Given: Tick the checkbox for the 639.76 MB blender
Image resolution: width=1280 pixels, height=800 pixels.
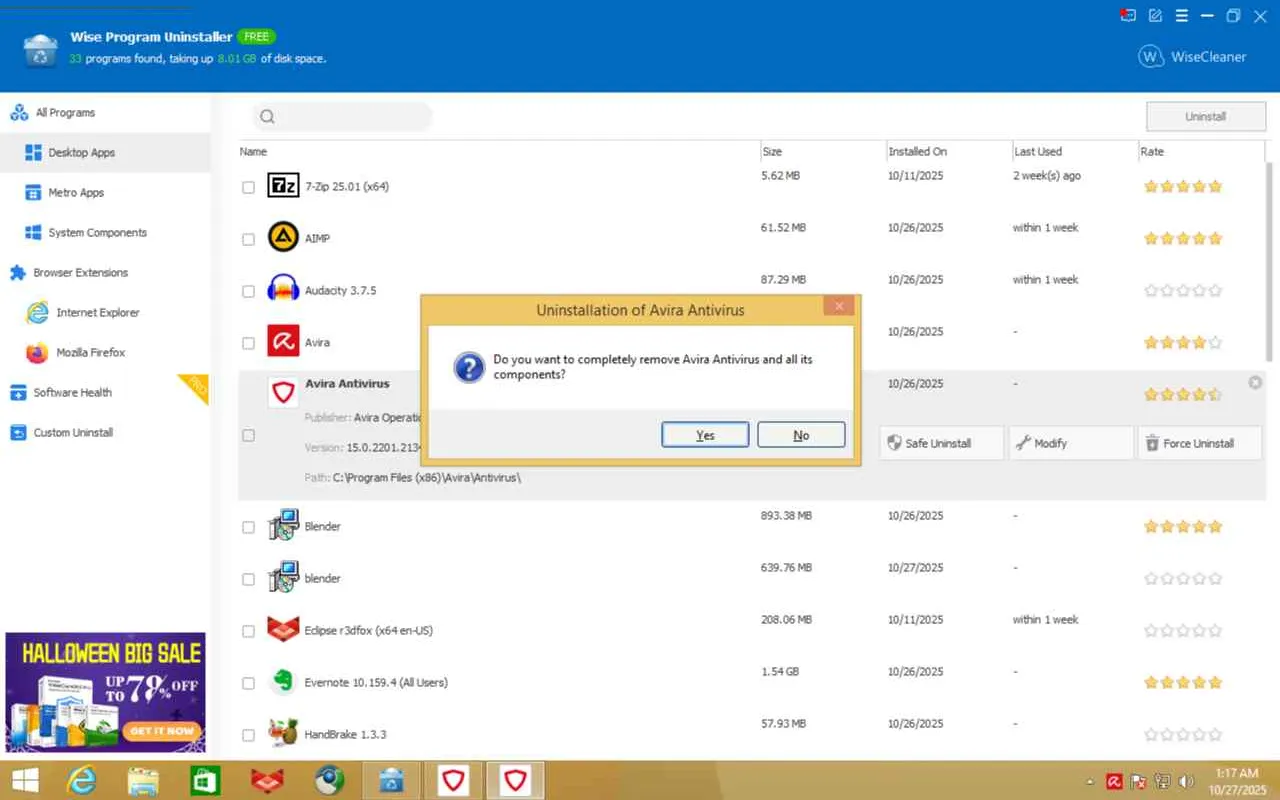Looking at the screenshot, I should tap(248, 579).
